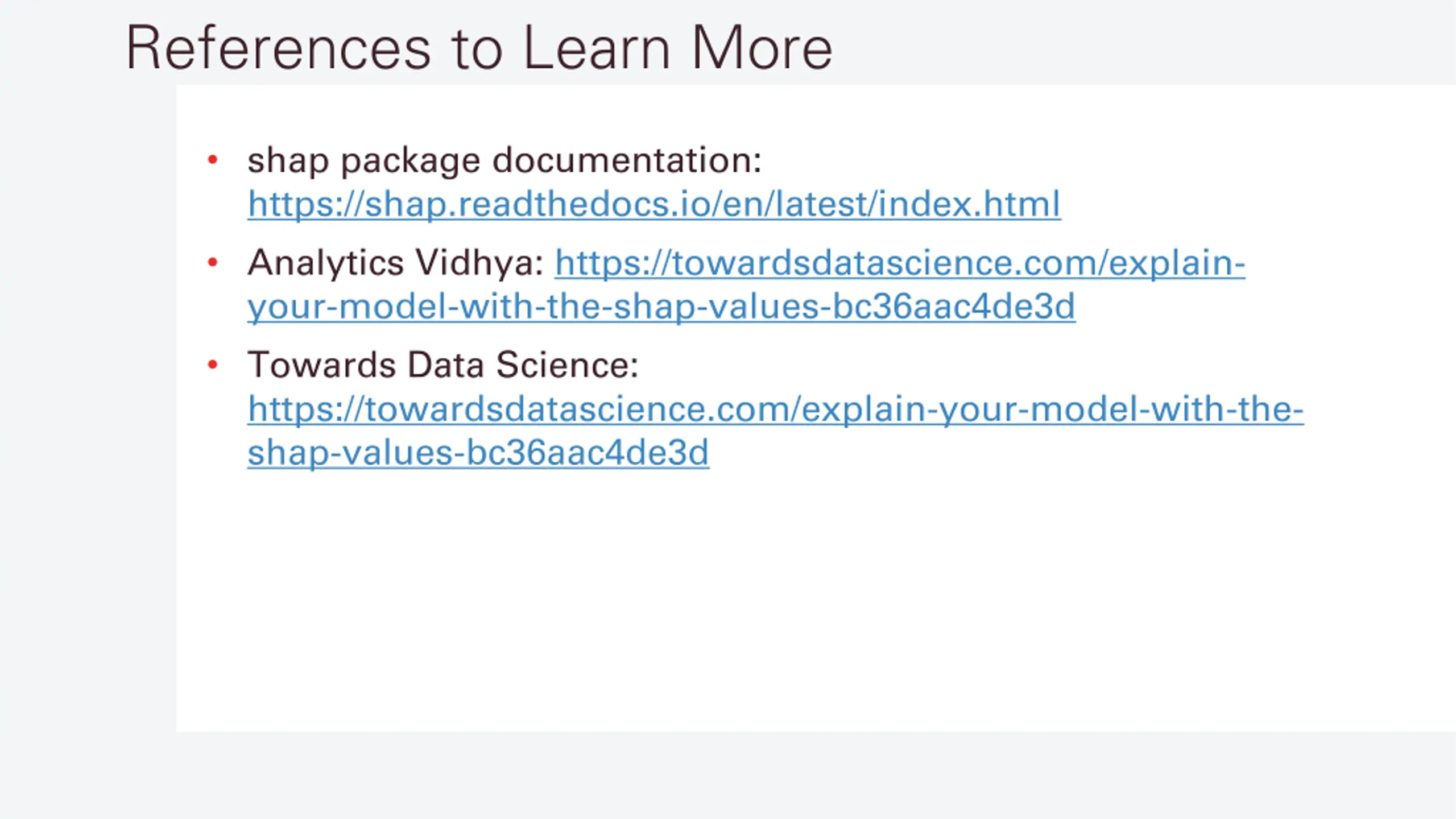Click the word "Science:" in the third bullet label
Viewport: 1456px width, 819px height.
point(567,365)
